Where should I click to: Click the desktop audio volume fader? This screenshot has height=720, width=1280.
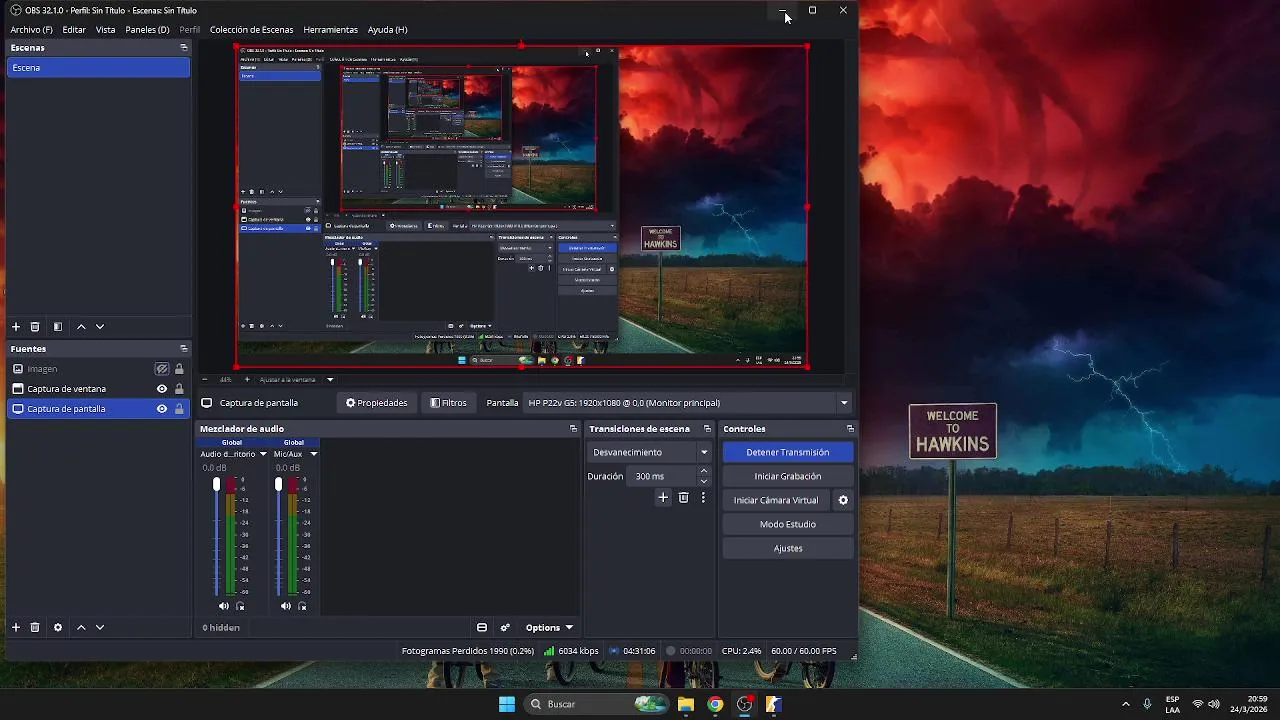click(216, 484)
